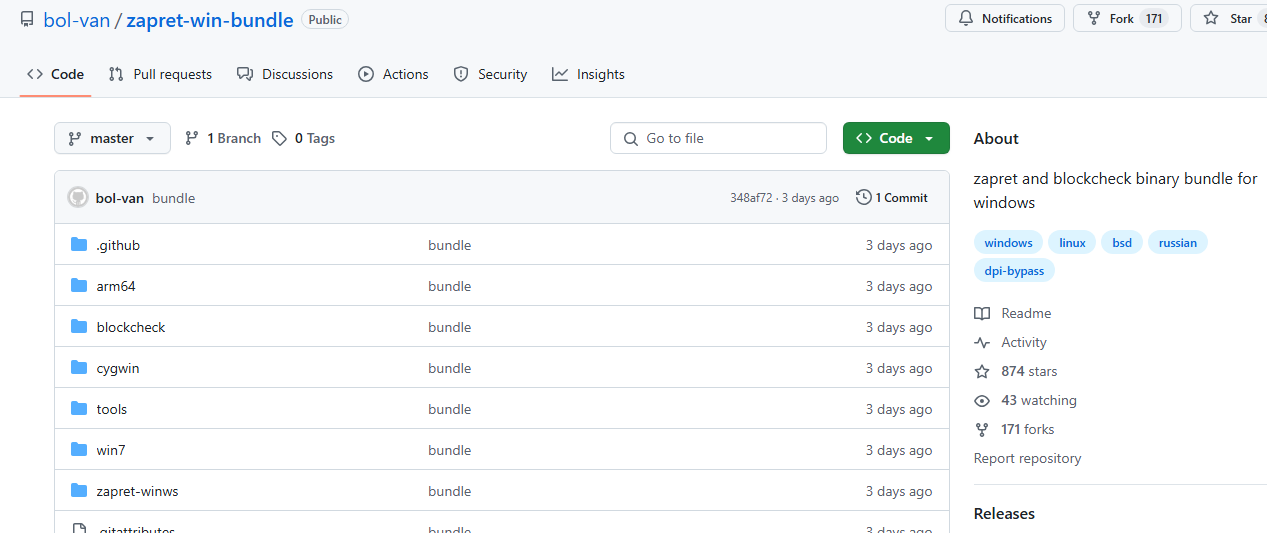Click the book icon beside Readme
This screenshot has width=1267, height=533.
(982, 313)
